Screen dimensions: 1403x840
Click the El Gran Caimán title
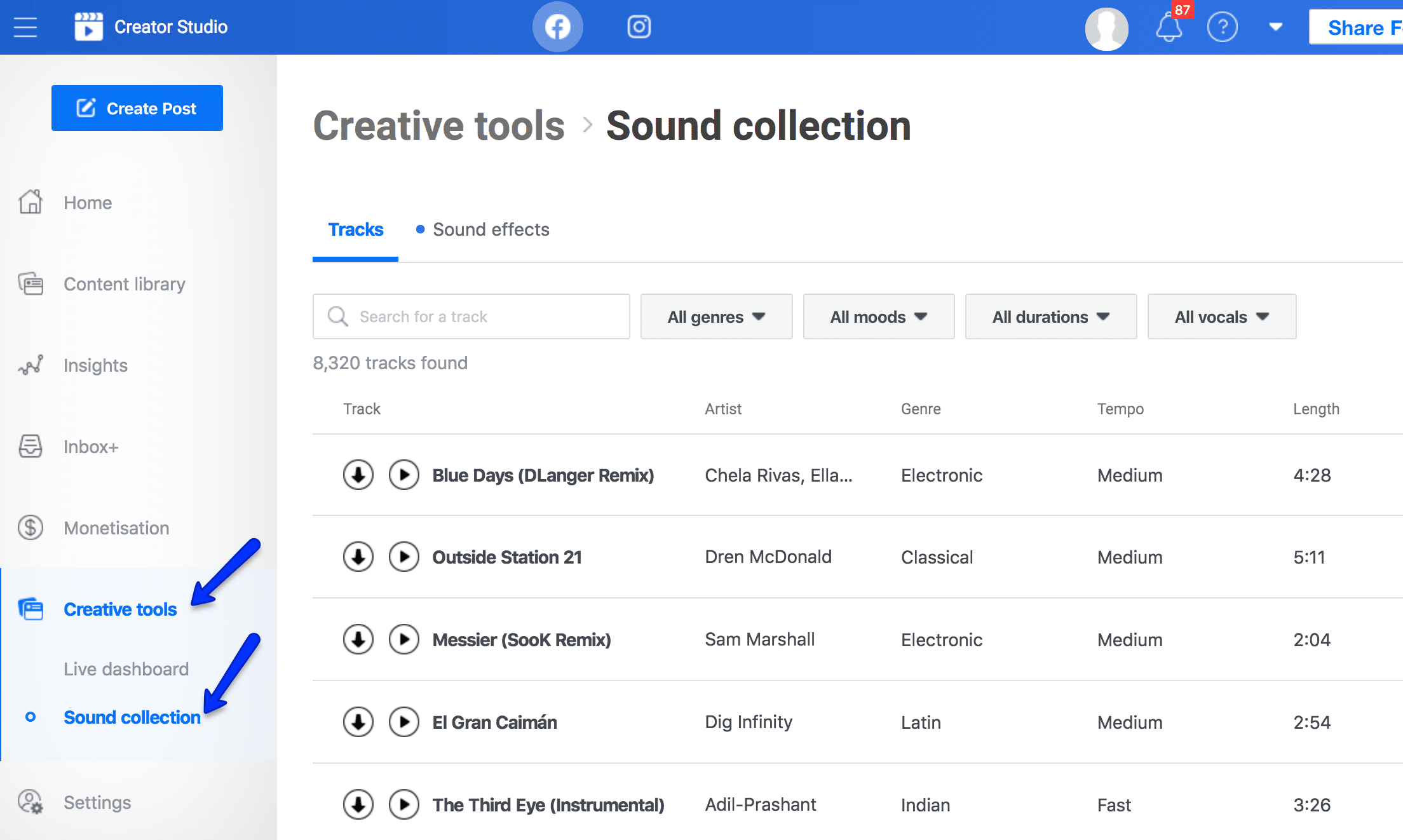(x=494, y=722)
